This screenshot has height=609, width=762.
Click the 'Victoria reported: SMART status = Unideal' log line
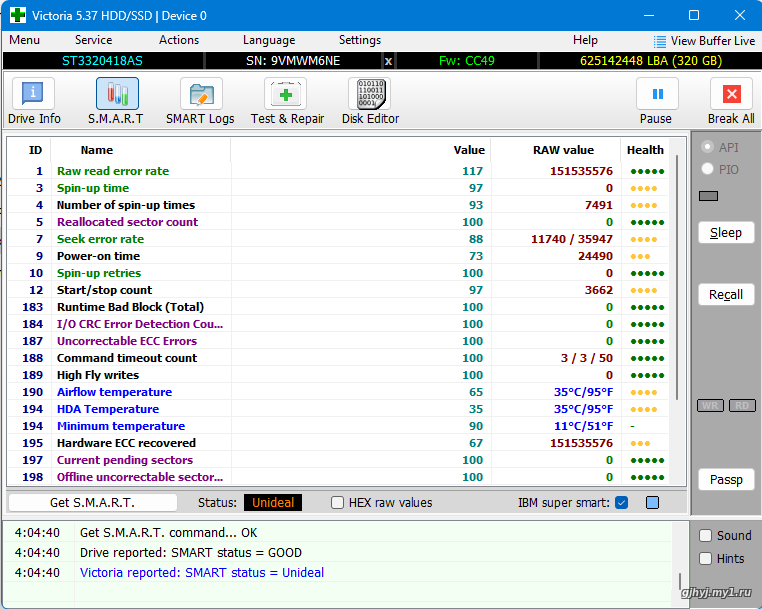coord(202,573)
